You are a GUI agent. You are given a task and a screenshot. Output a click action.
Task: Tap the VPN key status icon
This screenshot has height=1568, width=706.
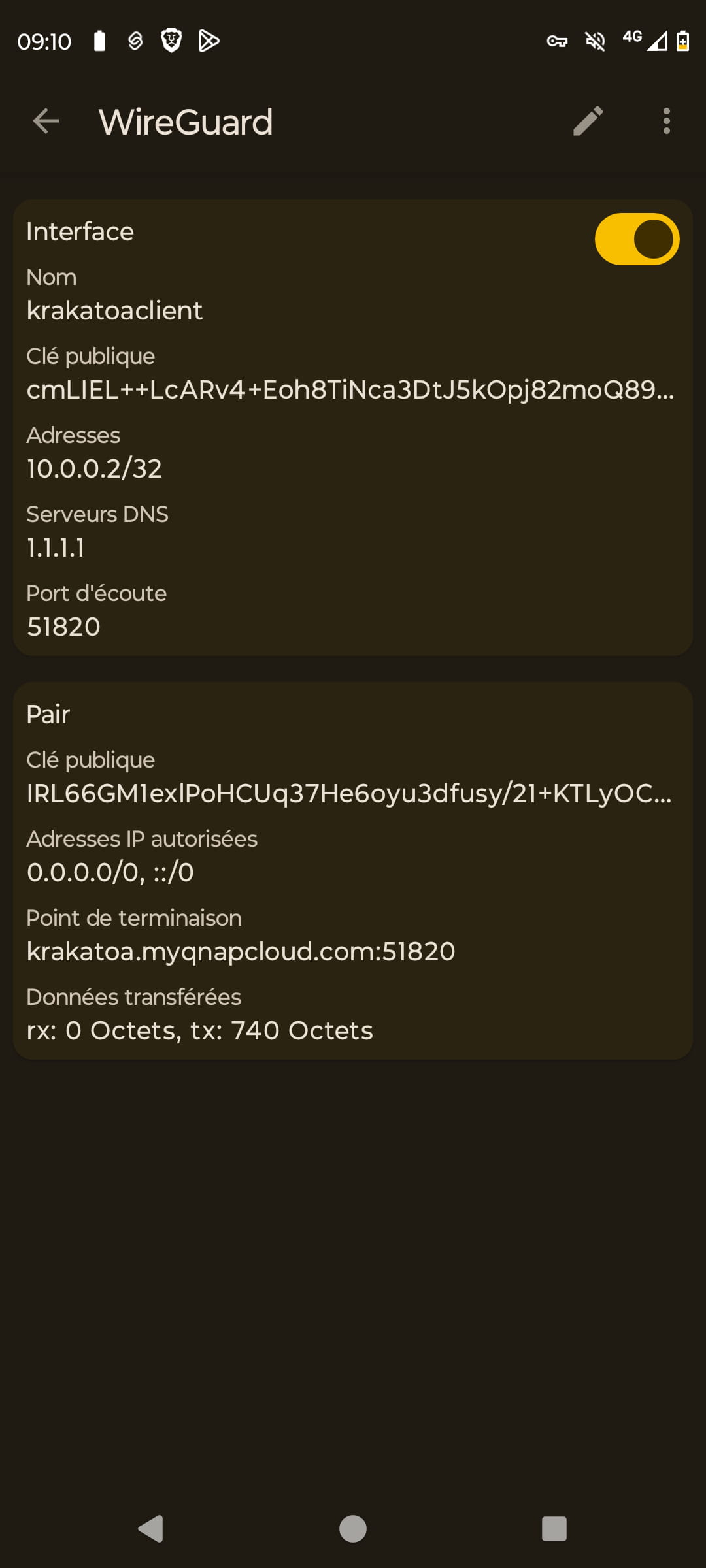point(557,42)
